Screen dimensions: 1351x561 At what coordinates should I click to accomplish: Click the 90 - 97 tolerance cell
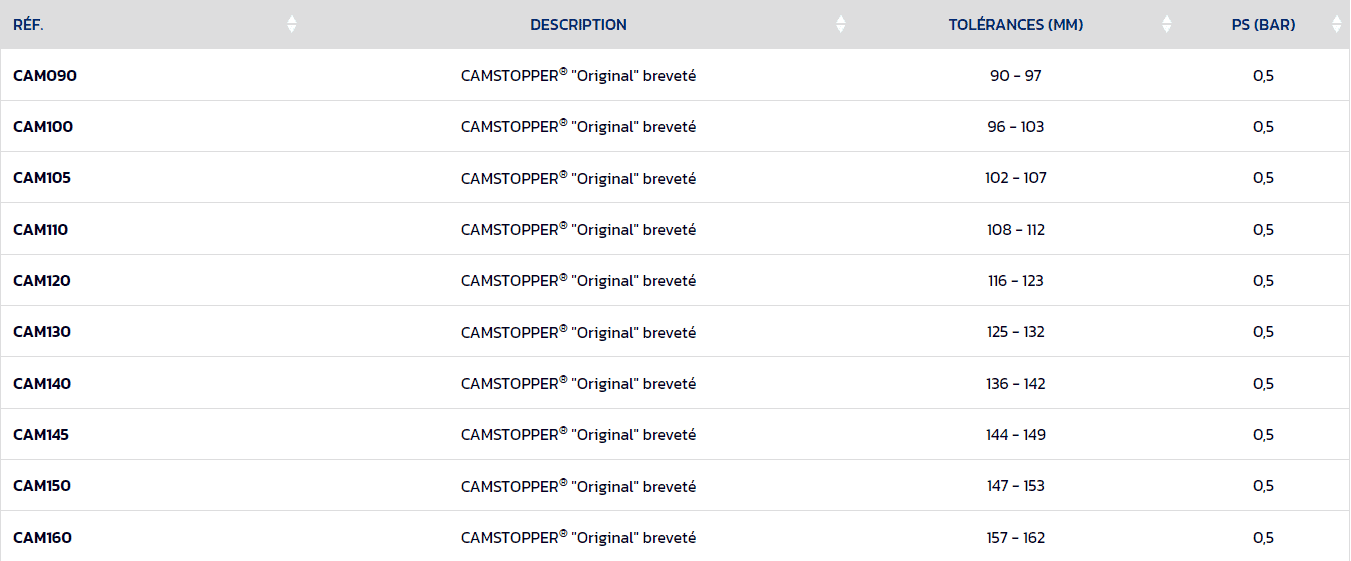point(1015,76)
